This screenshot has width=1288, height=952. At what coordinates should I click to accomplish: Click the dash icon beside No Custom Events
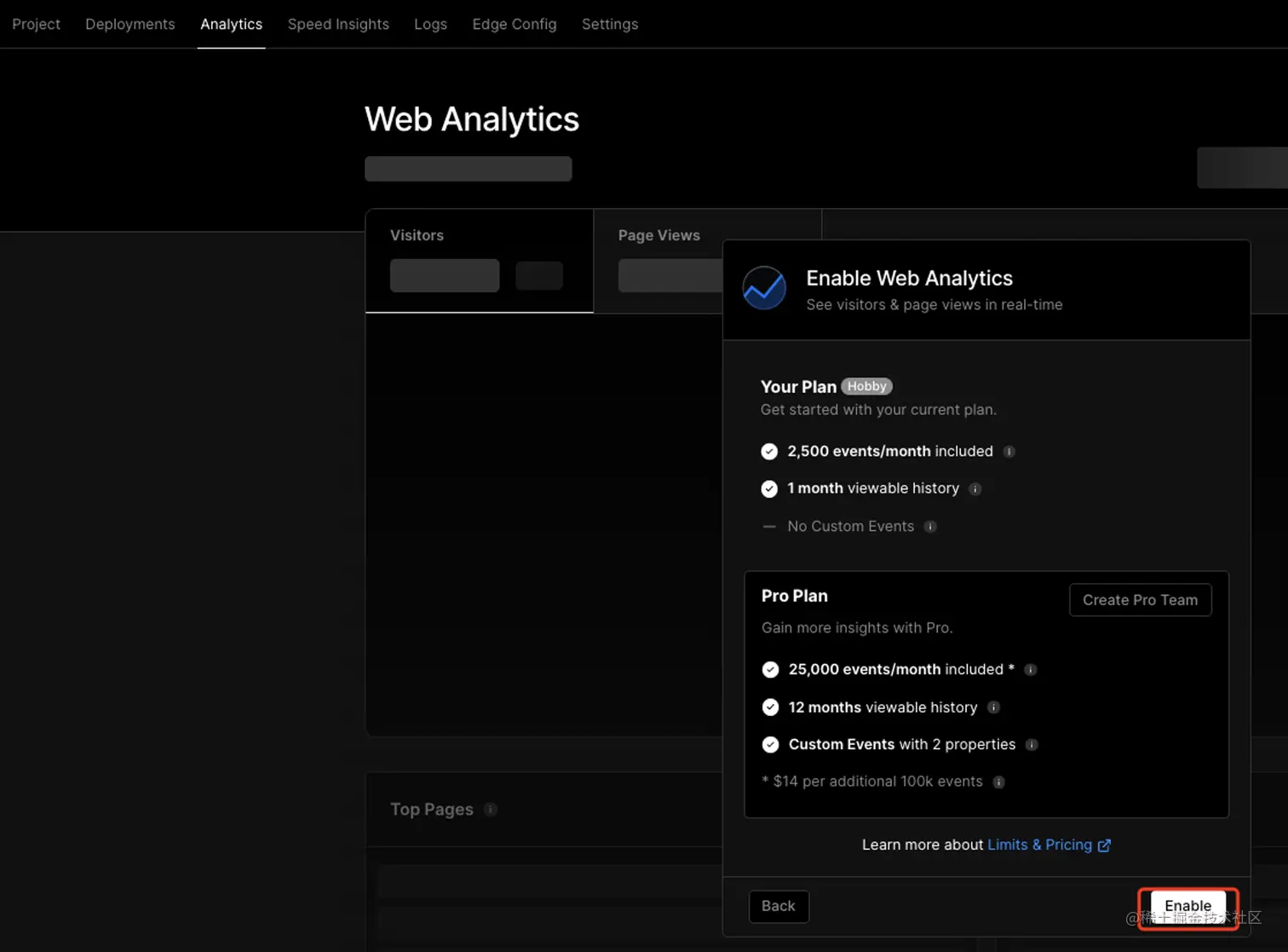pos(769,527)
